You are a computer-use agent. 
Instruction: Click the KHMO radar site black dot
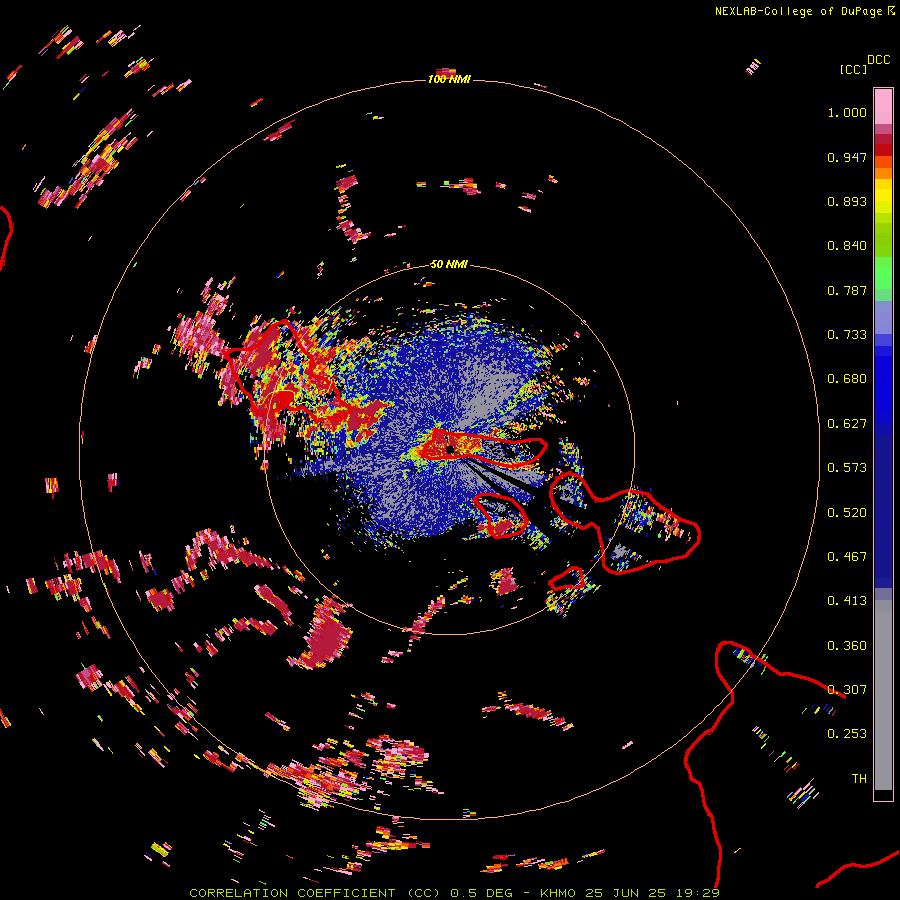(x=450, y=449)
